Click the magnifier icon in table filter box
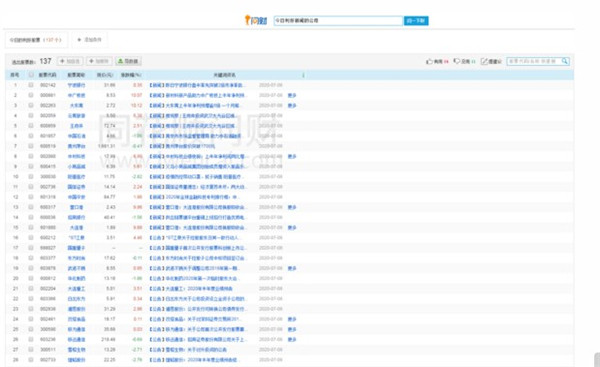Viewport: 600px width, 367px height. pos(565,61)
